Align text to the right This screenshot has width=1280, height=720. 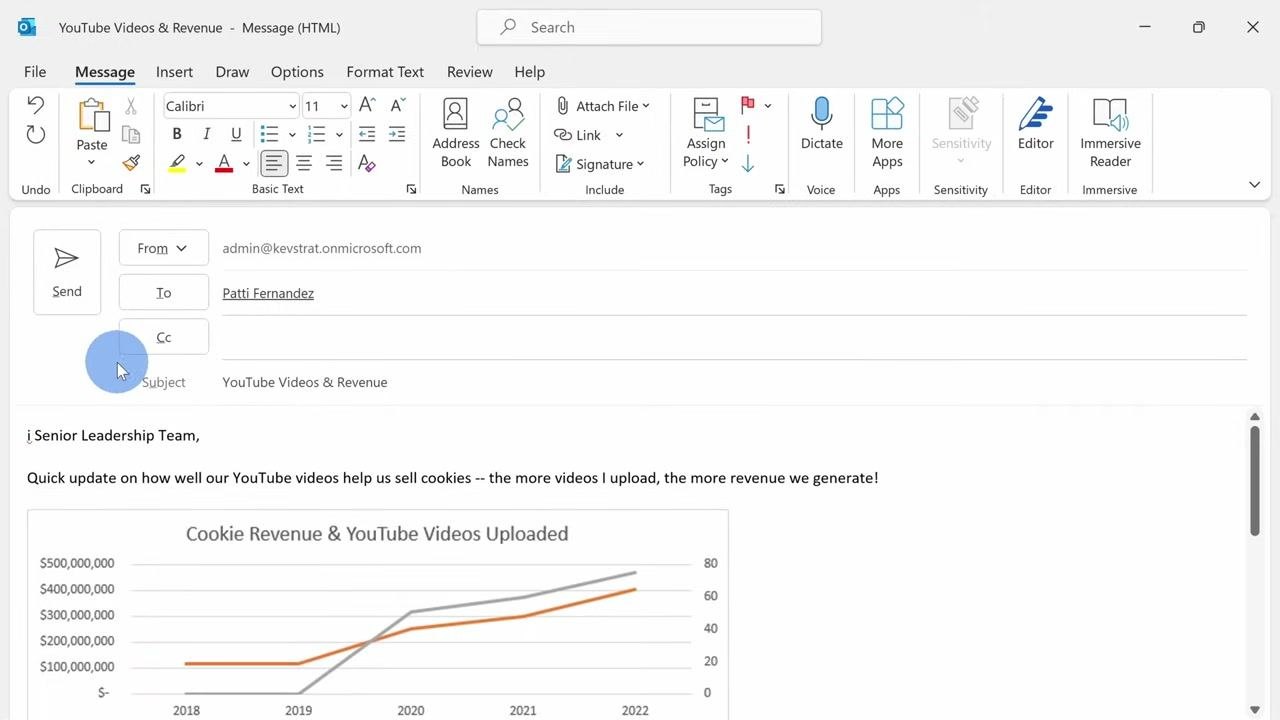[334, 163]
